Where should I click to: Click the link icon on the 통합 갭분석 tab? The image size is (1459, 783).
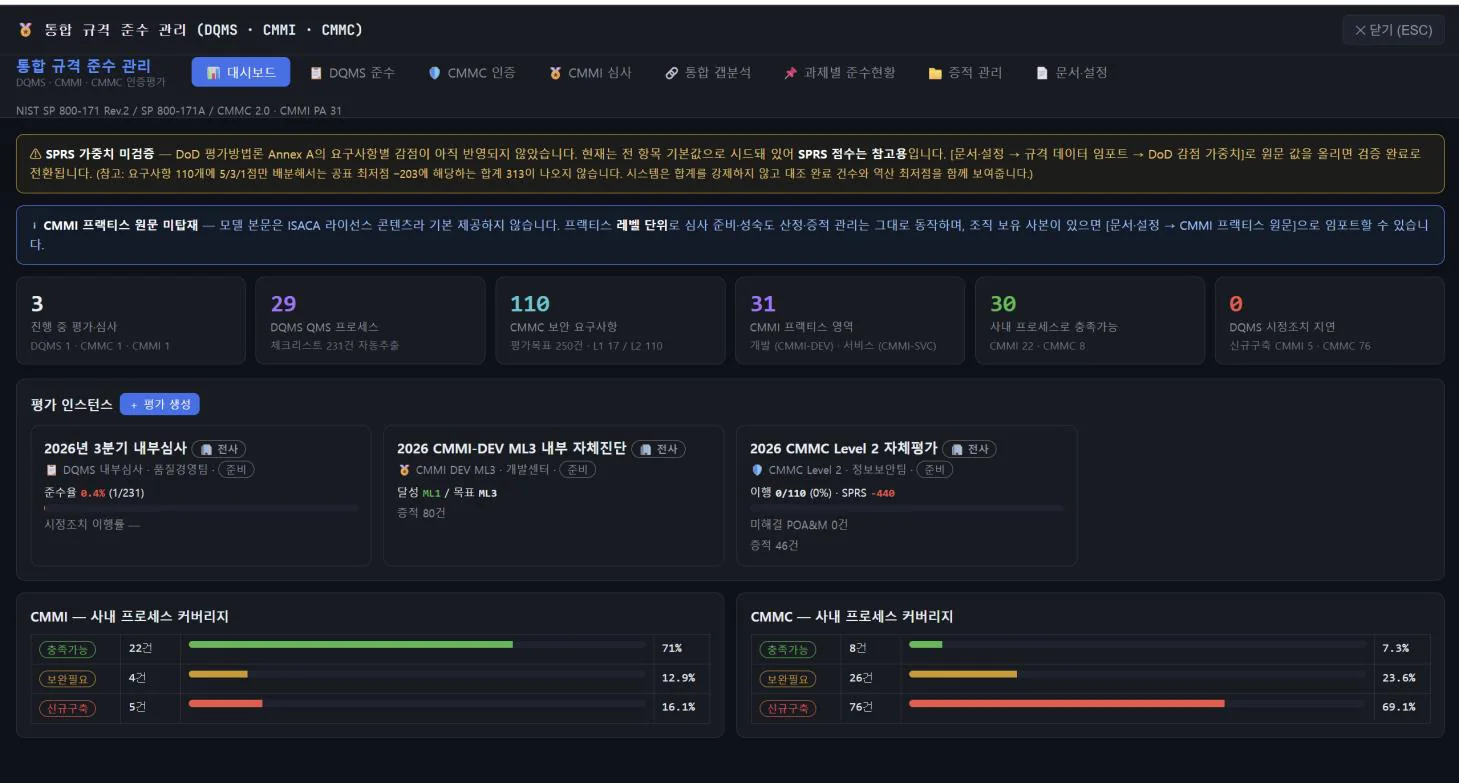(x=672, y=73)
